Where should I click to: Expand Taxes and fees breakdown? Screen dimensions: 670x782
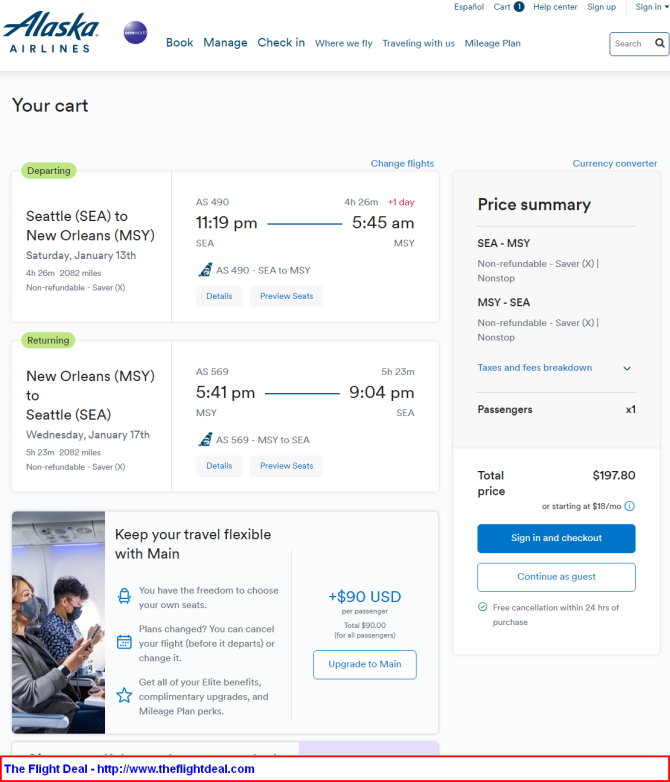[554, 368]
